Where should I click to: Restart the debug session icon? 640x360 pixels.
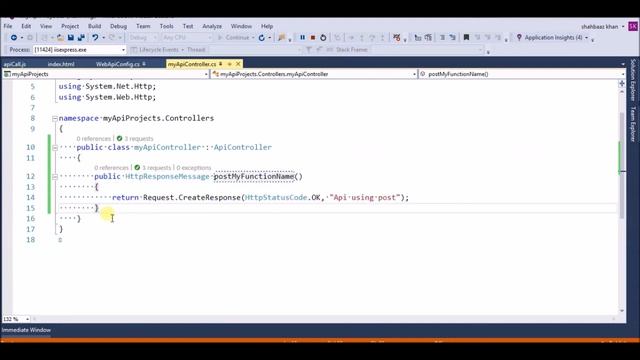pyautogui.click(x=323, y=38)
